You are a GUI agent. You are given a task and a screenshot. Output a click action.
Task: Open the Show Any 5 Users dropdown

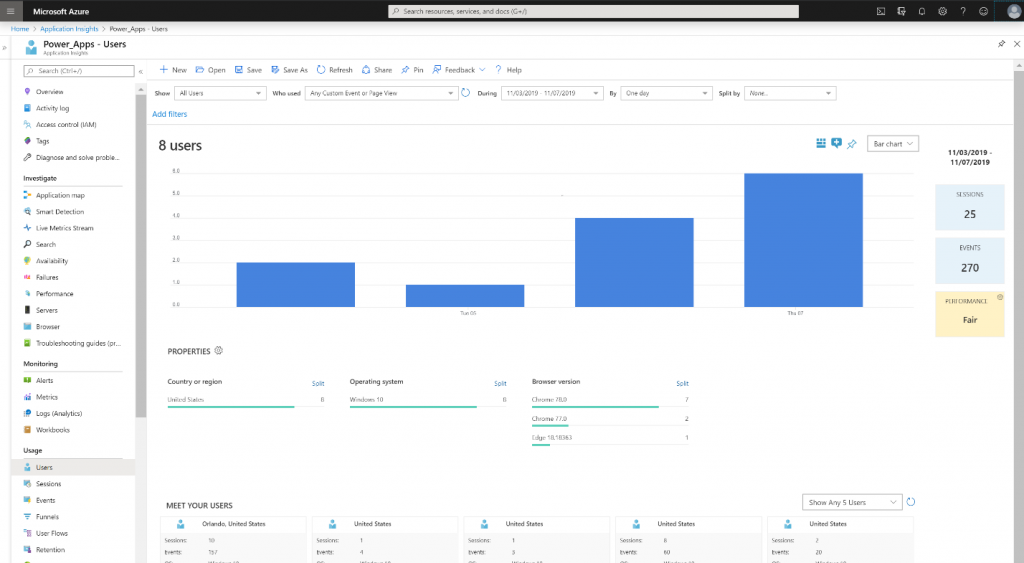coord(852,502)
